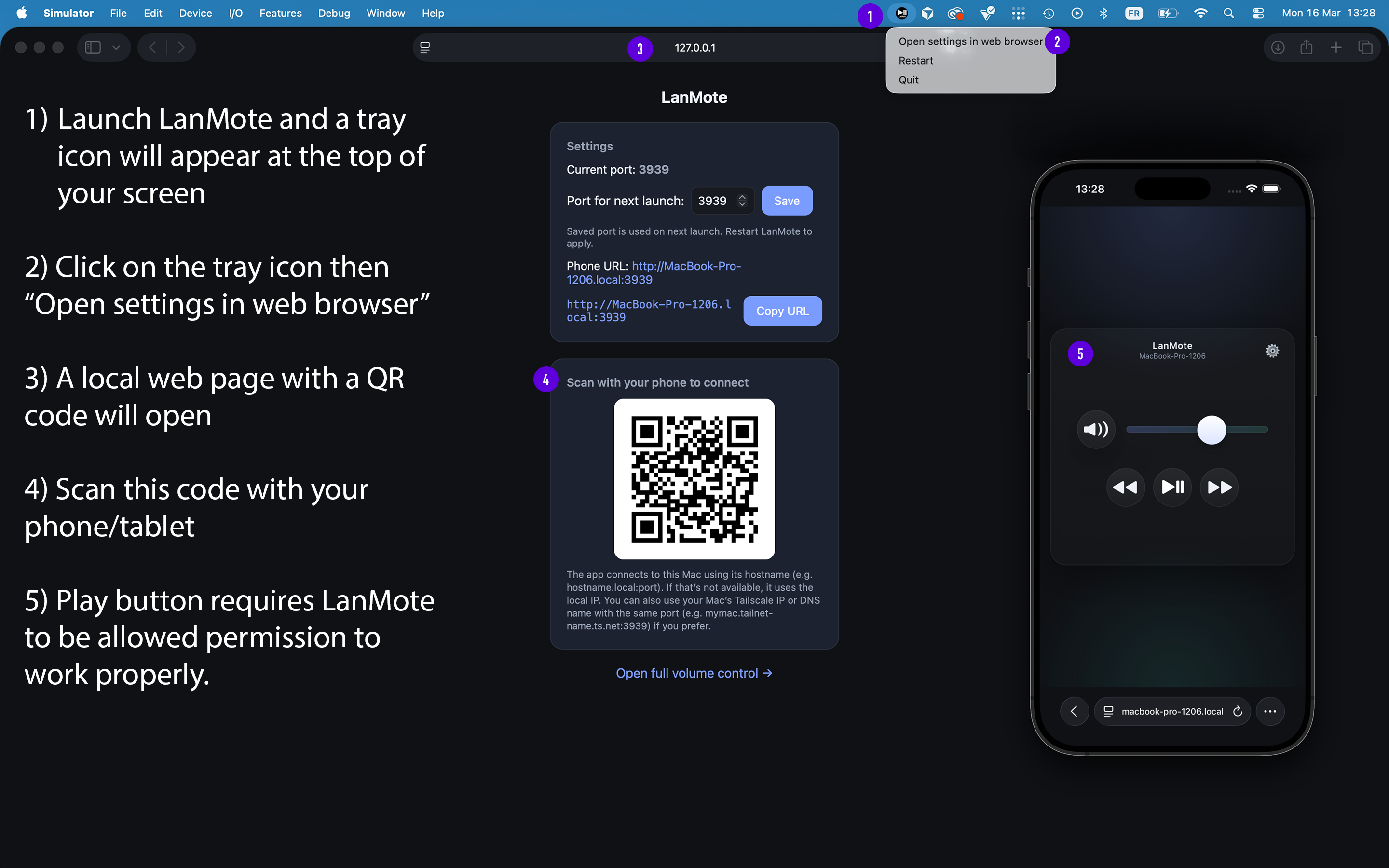The height and width of the screenshot is (868, 1389).
Task: Refresh macbook-pro-1206.local in the phone browser
Action: click(1238, 711)
